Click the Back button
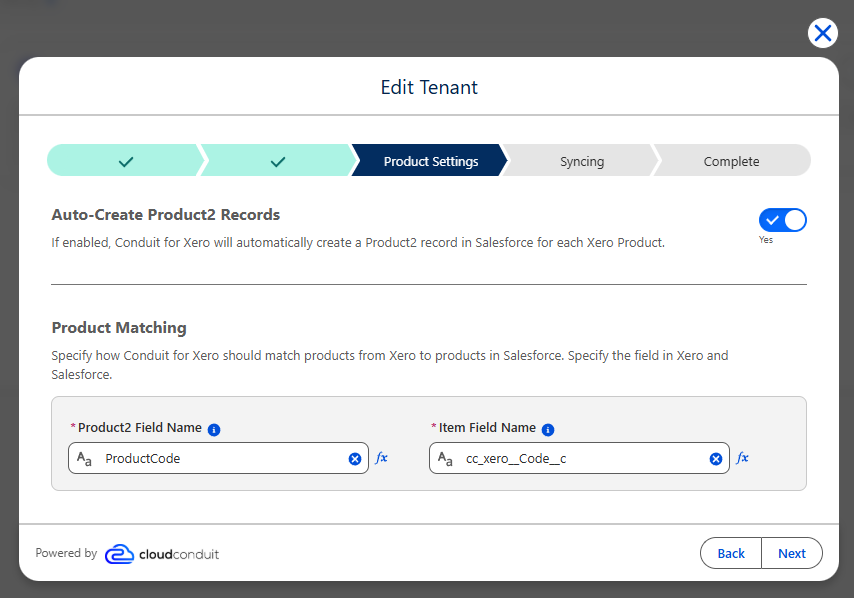The image size is (854, 598). point(730,553)
